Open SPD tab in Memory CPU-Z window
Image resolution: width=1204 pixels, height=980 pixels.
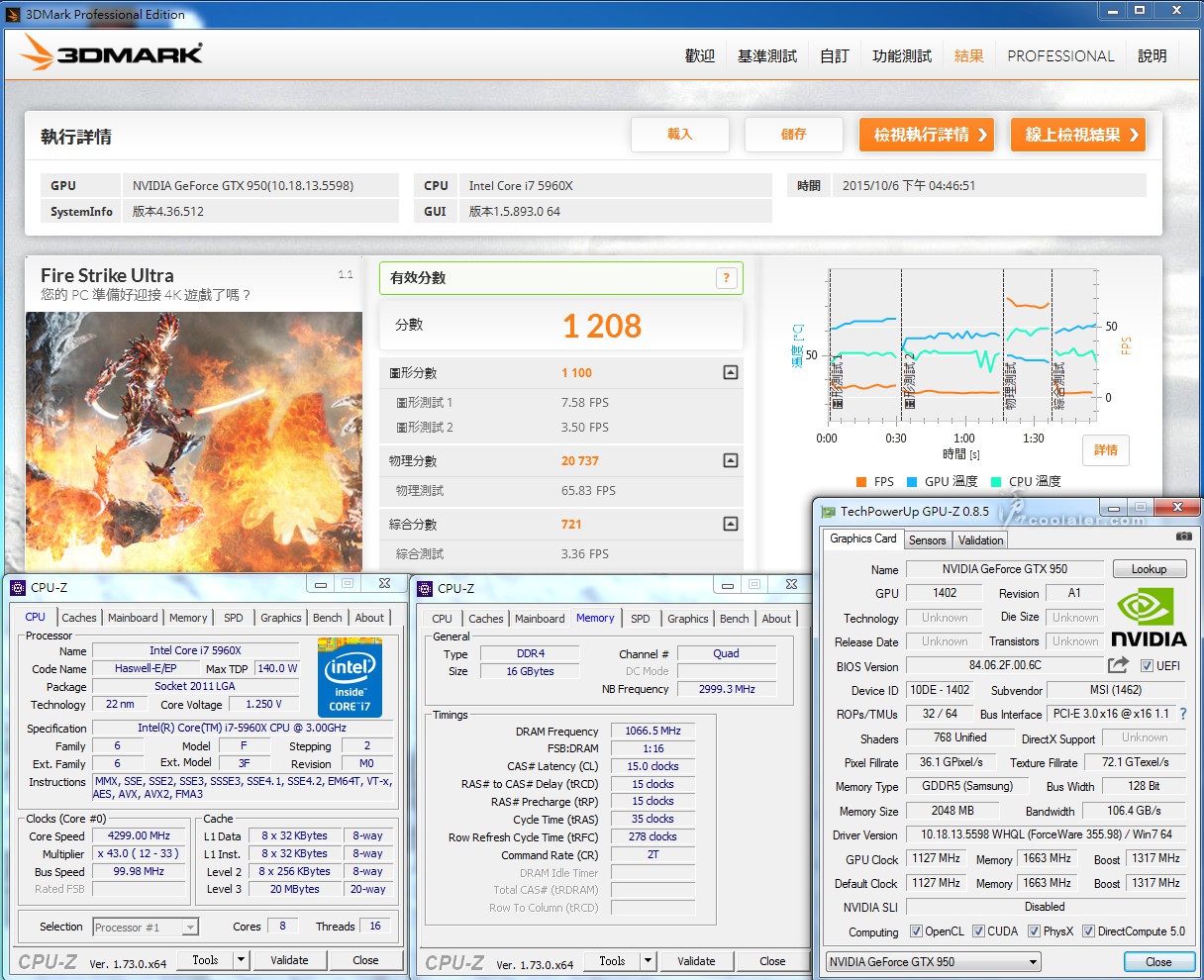coord(641,619)
